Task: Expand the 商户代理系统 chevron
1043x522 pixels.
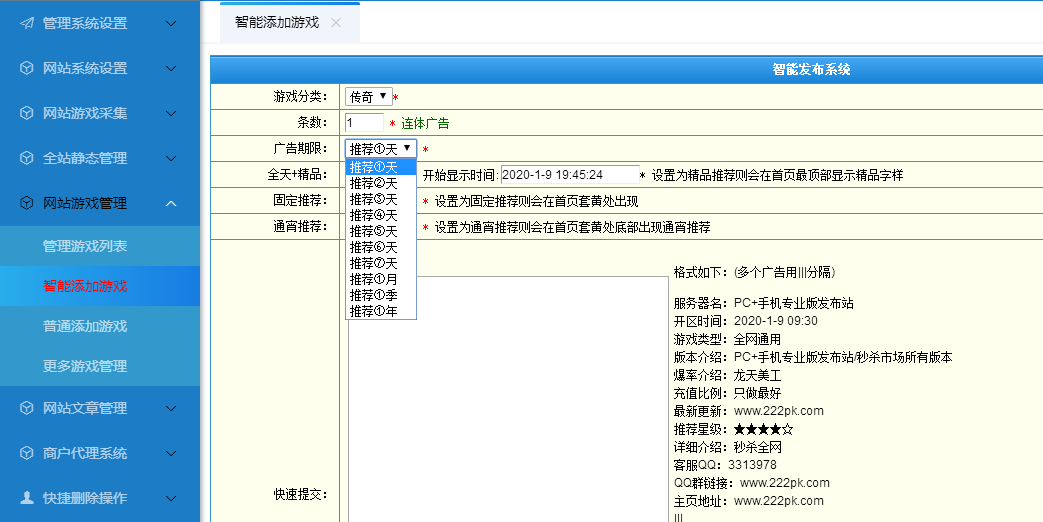Action: (171, 453)
